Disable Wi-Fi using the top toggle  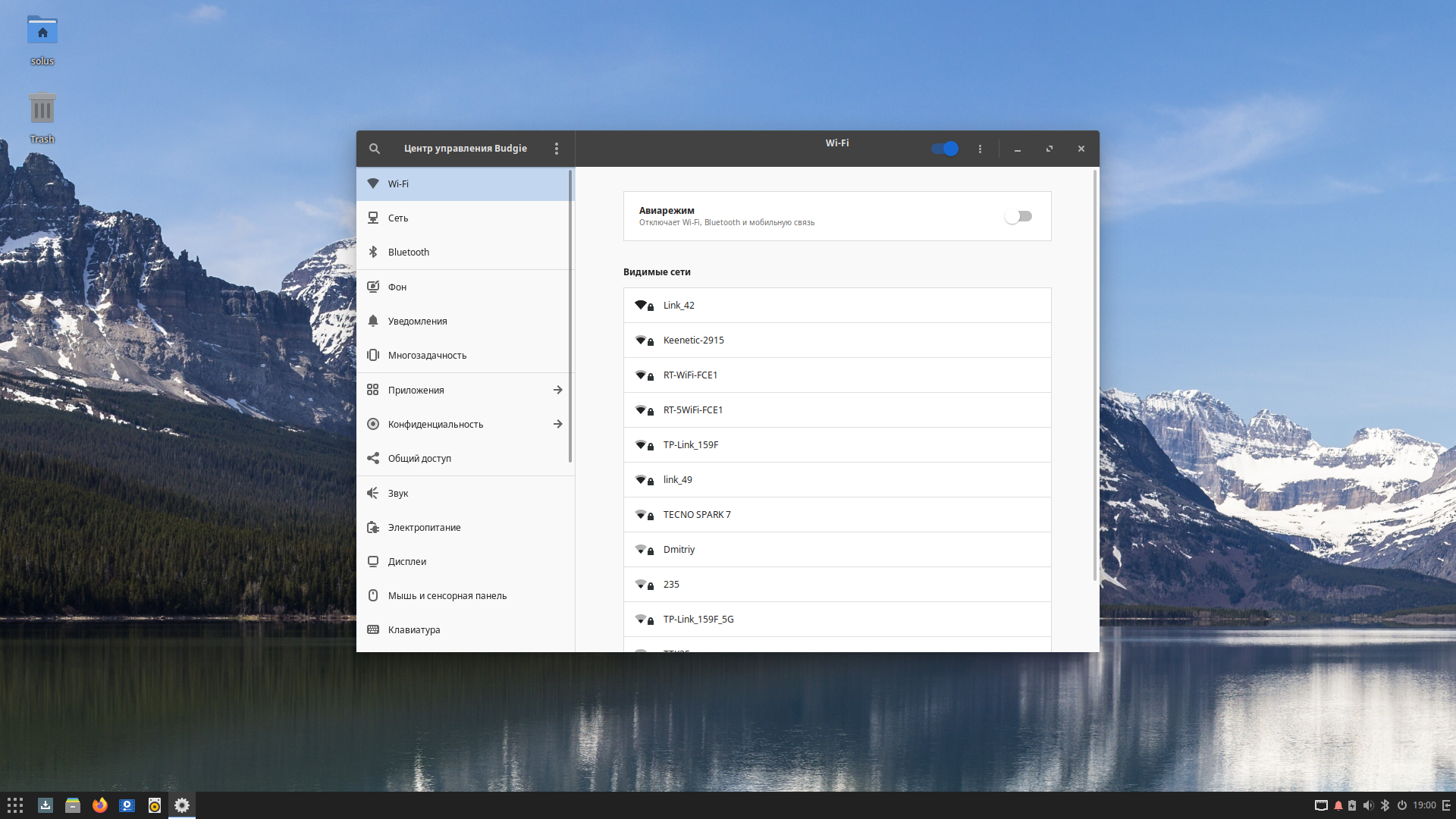coord(946,148)
